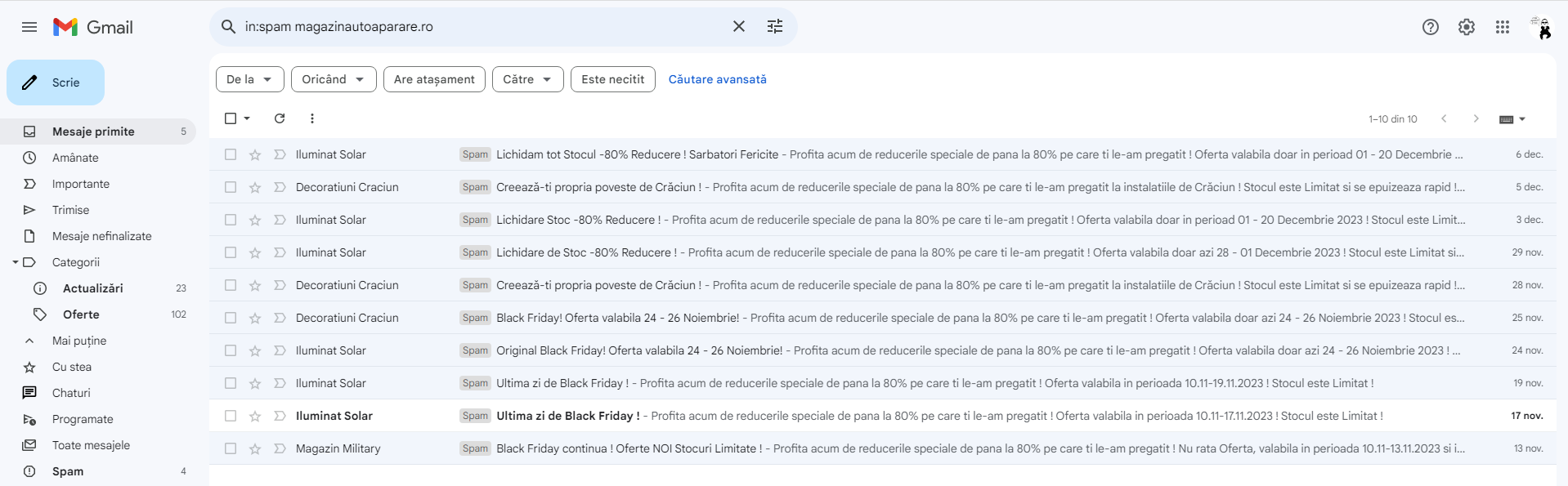
Task: Open the 'Către' recipient filter dropdown
Action: point(527,79)
